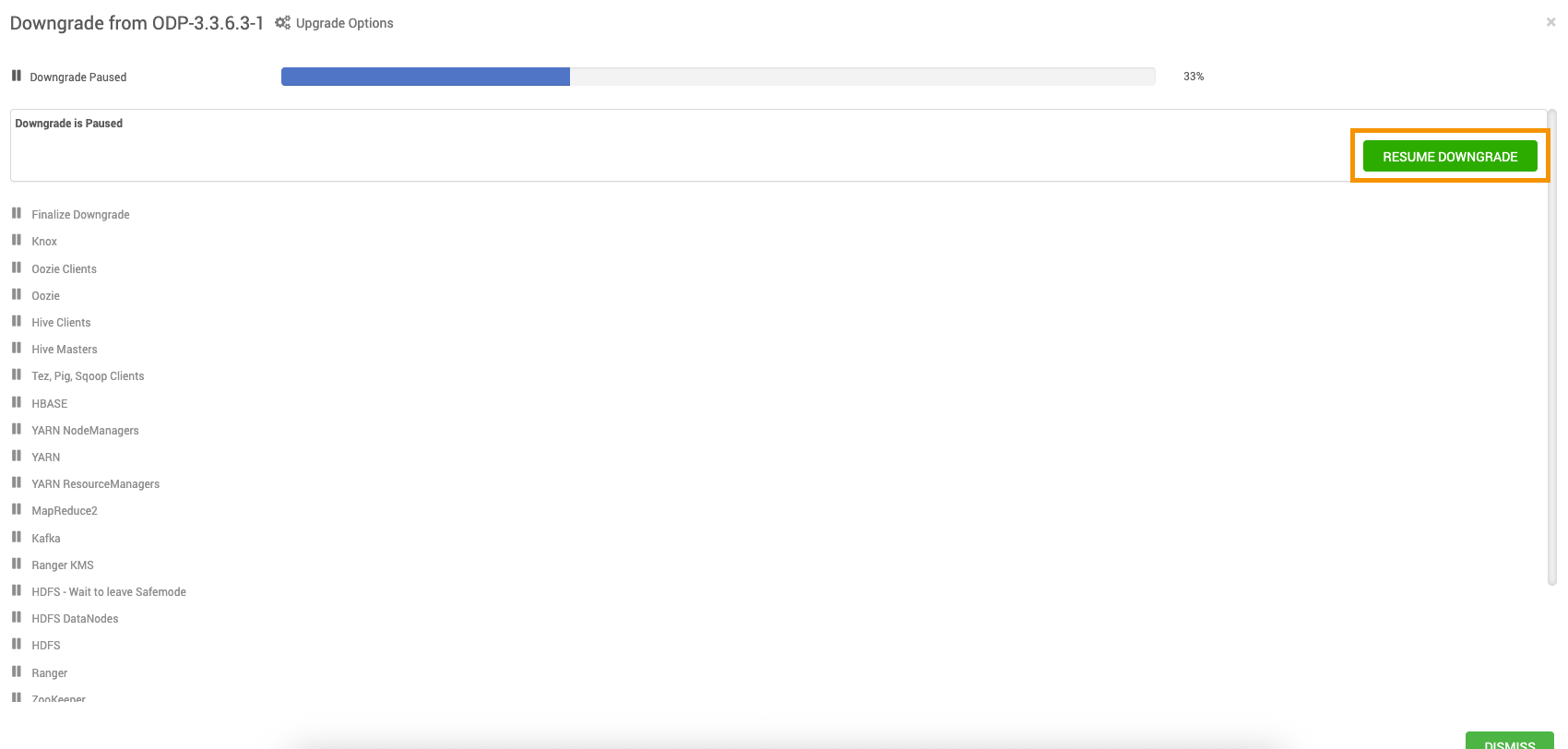Click the pause icon beside Kafka
The height and width of the screenshot is (749, 1568).
tap(17, 537)
